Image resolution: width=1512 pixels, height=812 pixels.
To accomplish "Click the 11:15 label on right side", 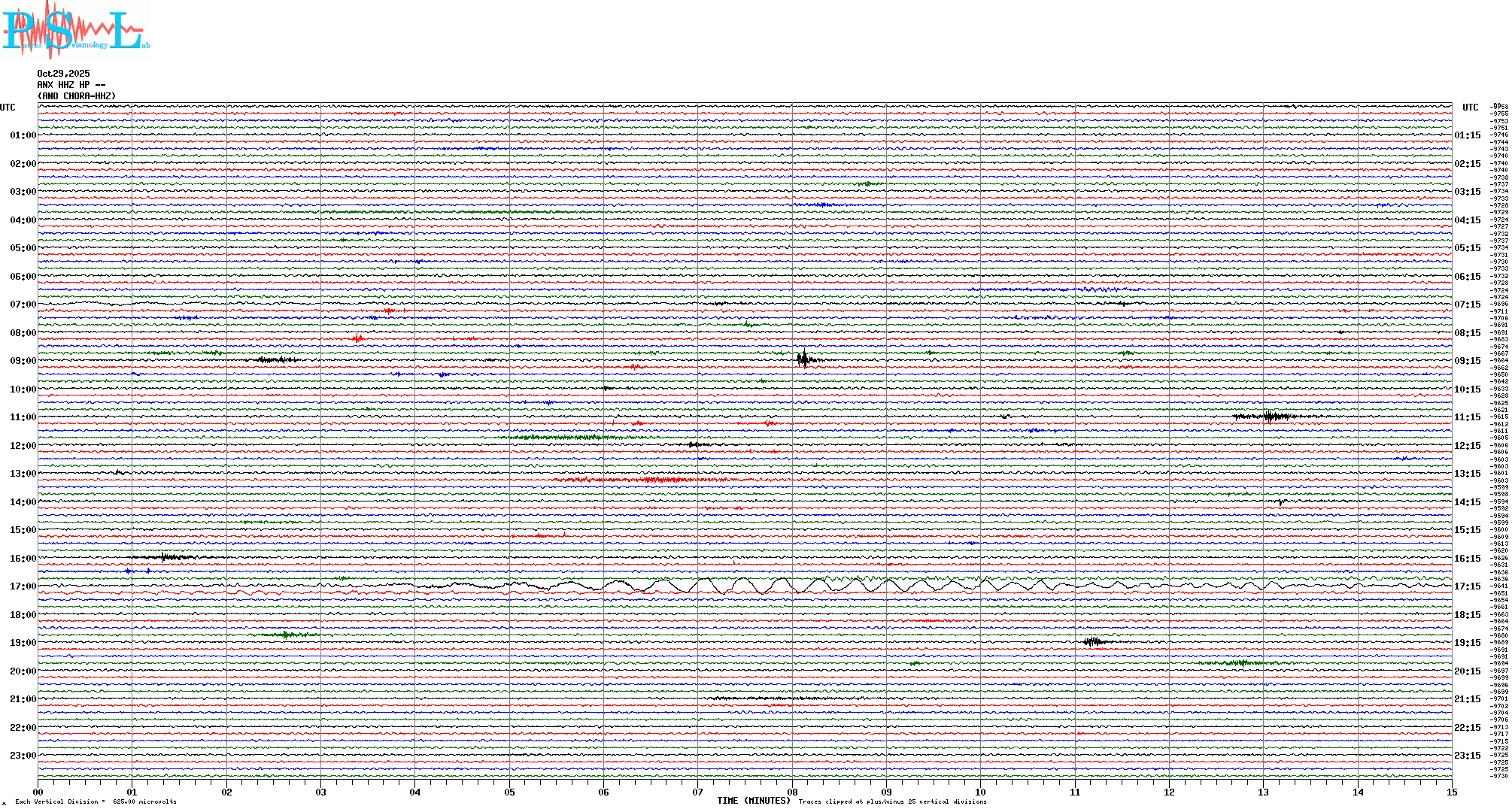I will click(x=1467, y=417).
